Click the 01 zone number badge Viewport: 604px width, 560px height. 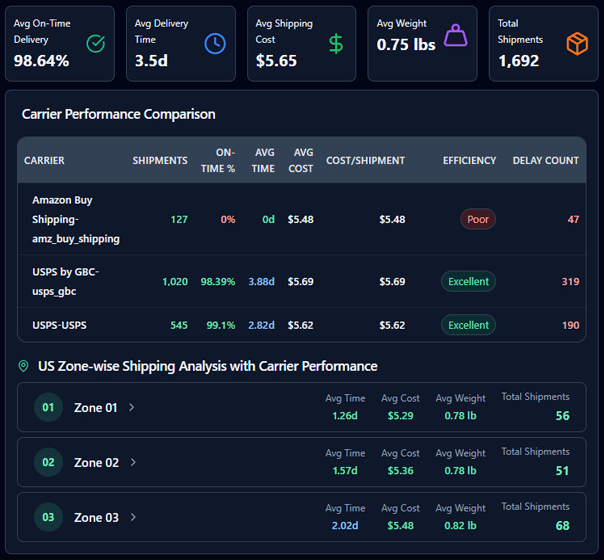coord(48,407)
